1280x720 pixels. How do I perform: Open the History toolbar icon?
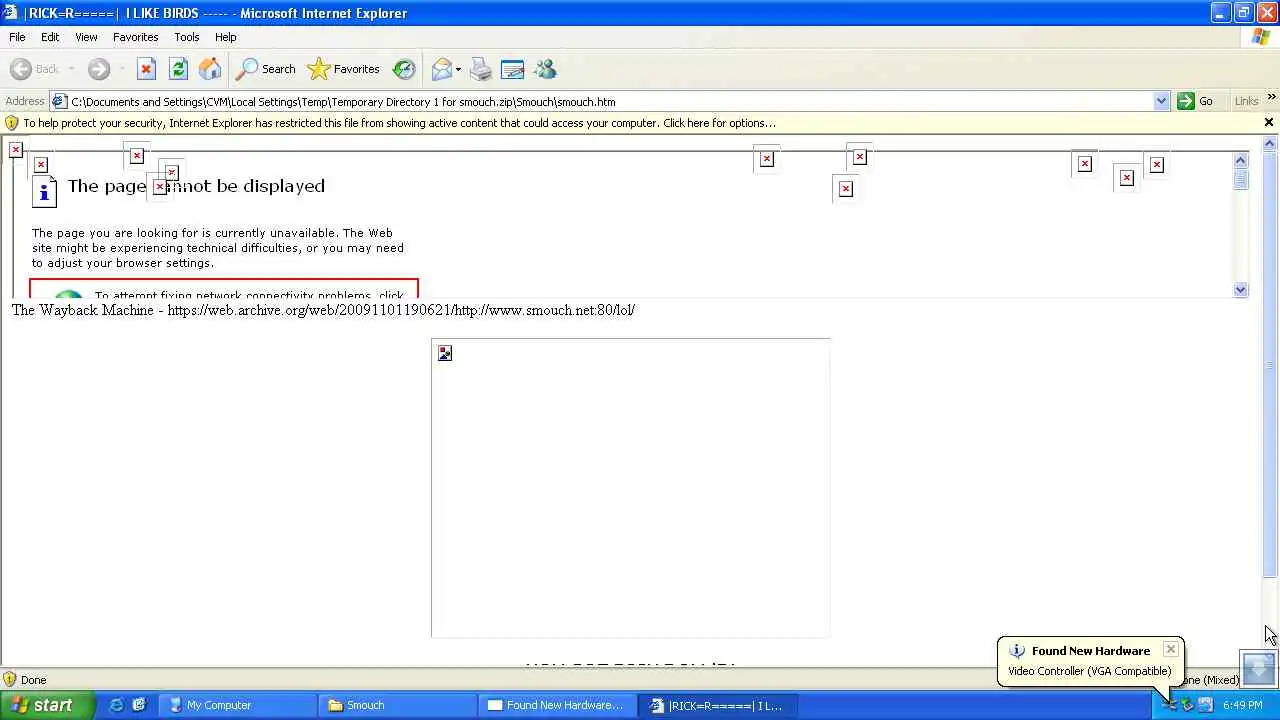tap(404, 69)
